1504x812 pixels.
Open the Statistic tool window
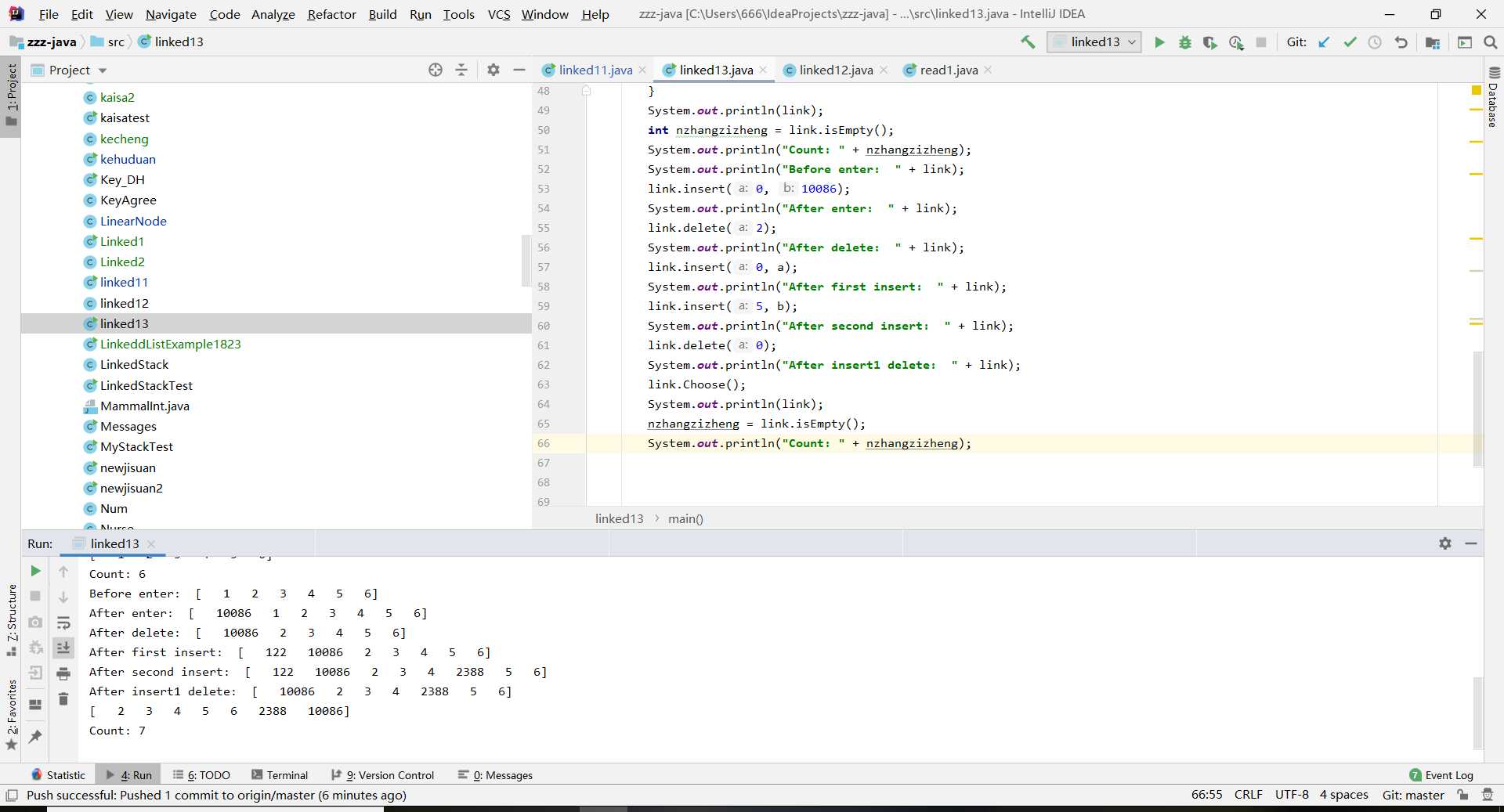click(x=58, y=775)
